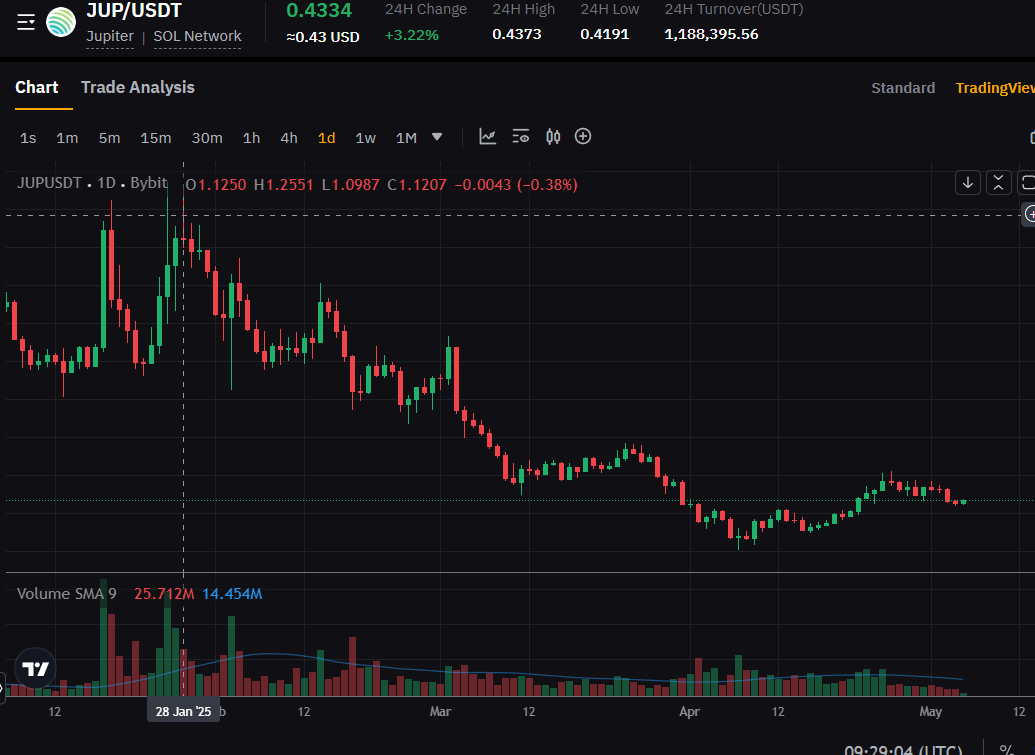Viewport: 1035px width, 755px height.
Task: Click the SOL Network link
Action: (197, 36)
